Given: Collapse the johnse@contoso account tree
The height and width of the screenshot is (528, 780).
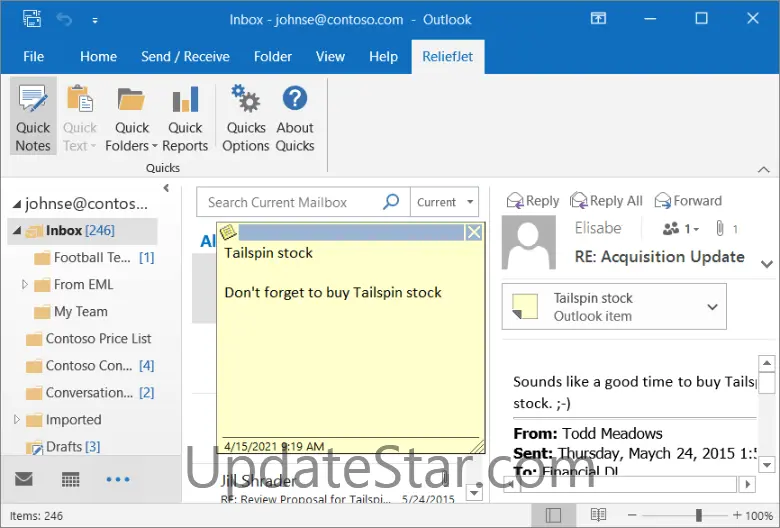Looking at the screenshot, I should click(17, 204).
